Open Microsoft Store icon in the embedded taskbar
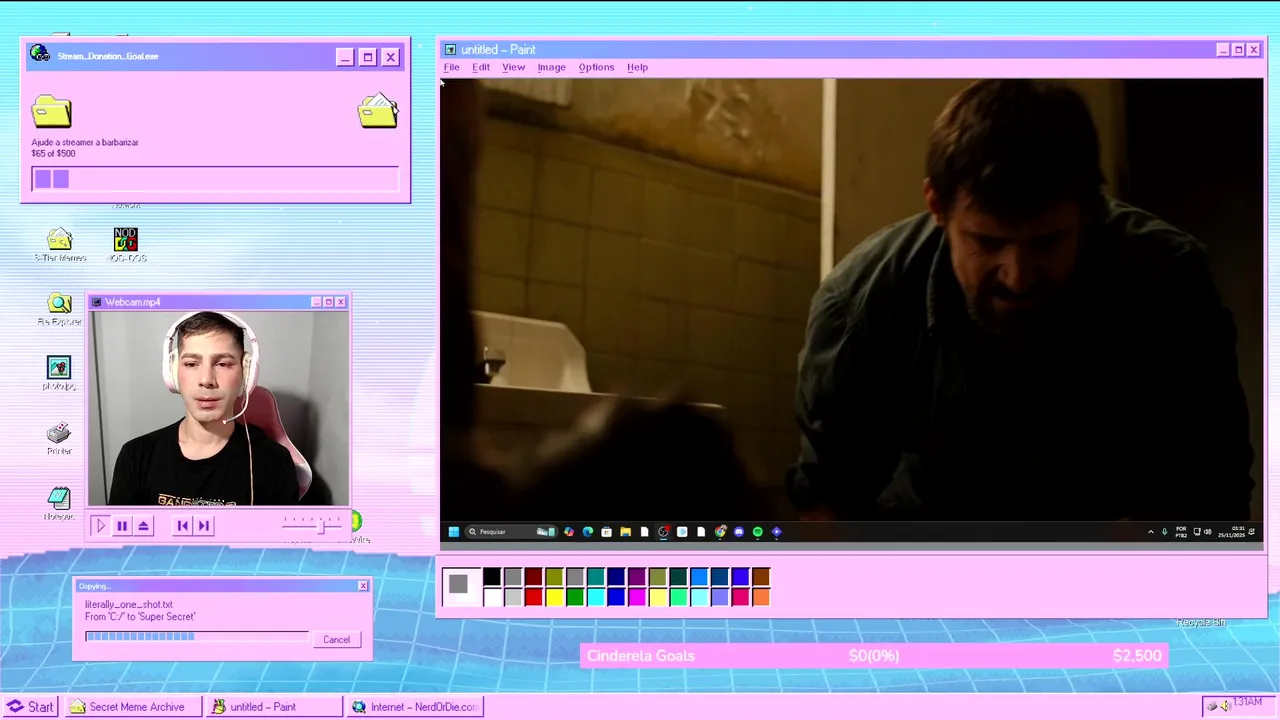Screen dimensions: 1280x720 point(606,532)
